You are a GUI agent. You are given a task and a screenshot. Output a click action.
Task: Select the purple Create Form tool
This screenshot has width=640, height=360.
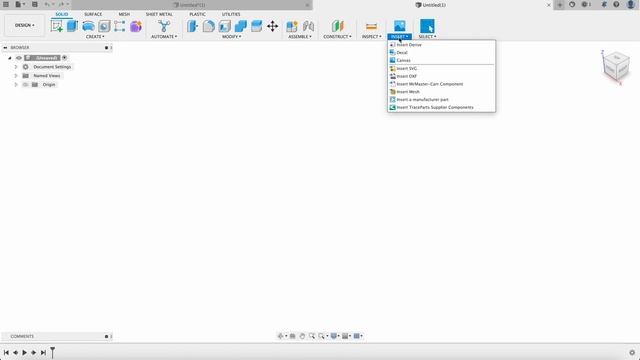coord(136,26)
